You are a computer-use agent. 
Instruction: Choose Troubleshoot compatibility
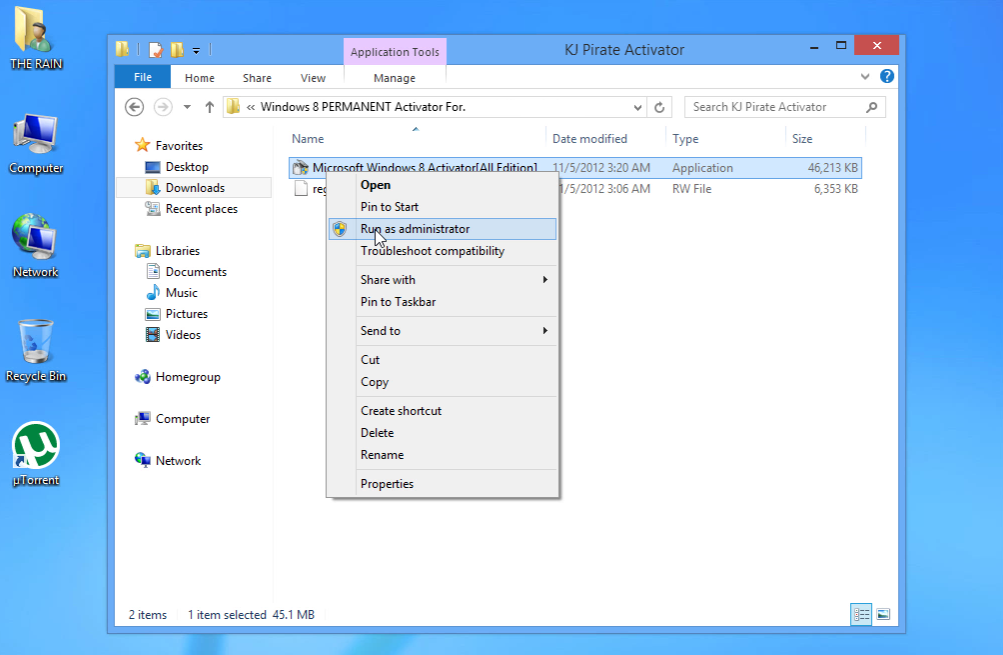443,251
